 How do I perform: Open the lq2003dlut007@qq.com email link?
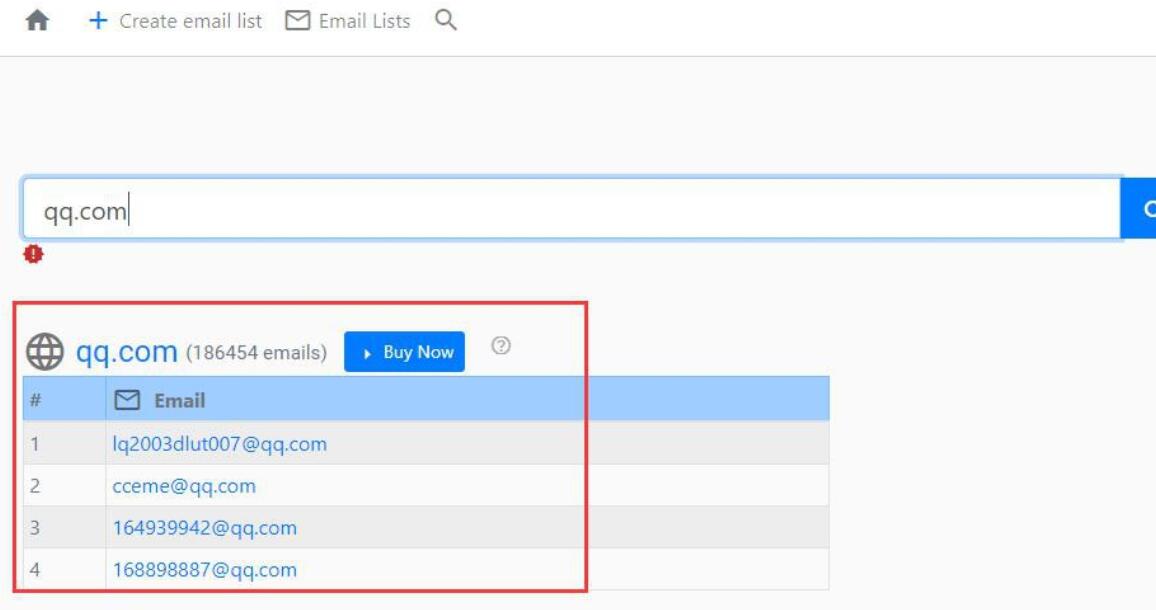(x=220, y=444)
